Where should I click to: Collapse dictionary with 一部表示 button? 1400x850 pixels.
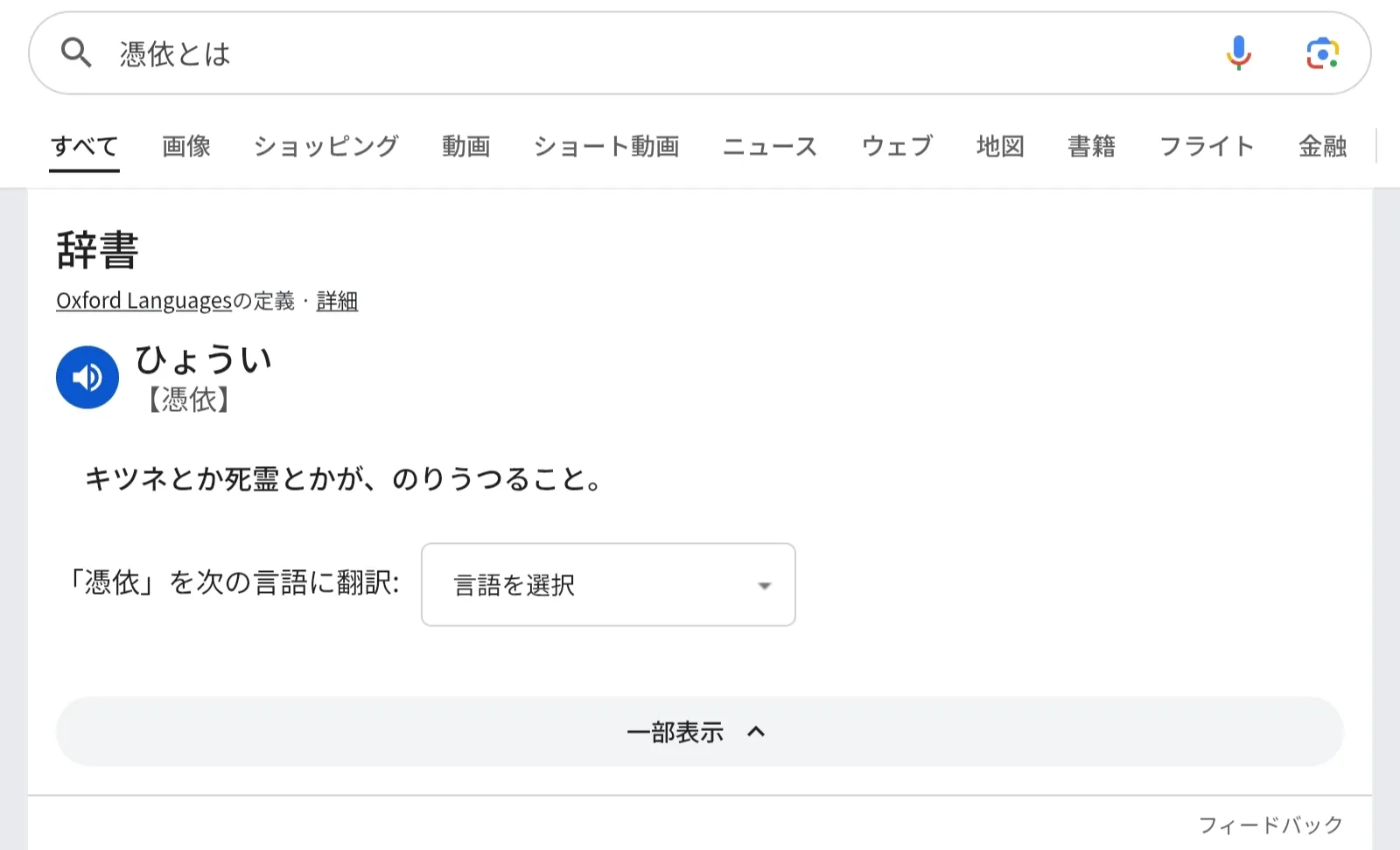[675, 732]
